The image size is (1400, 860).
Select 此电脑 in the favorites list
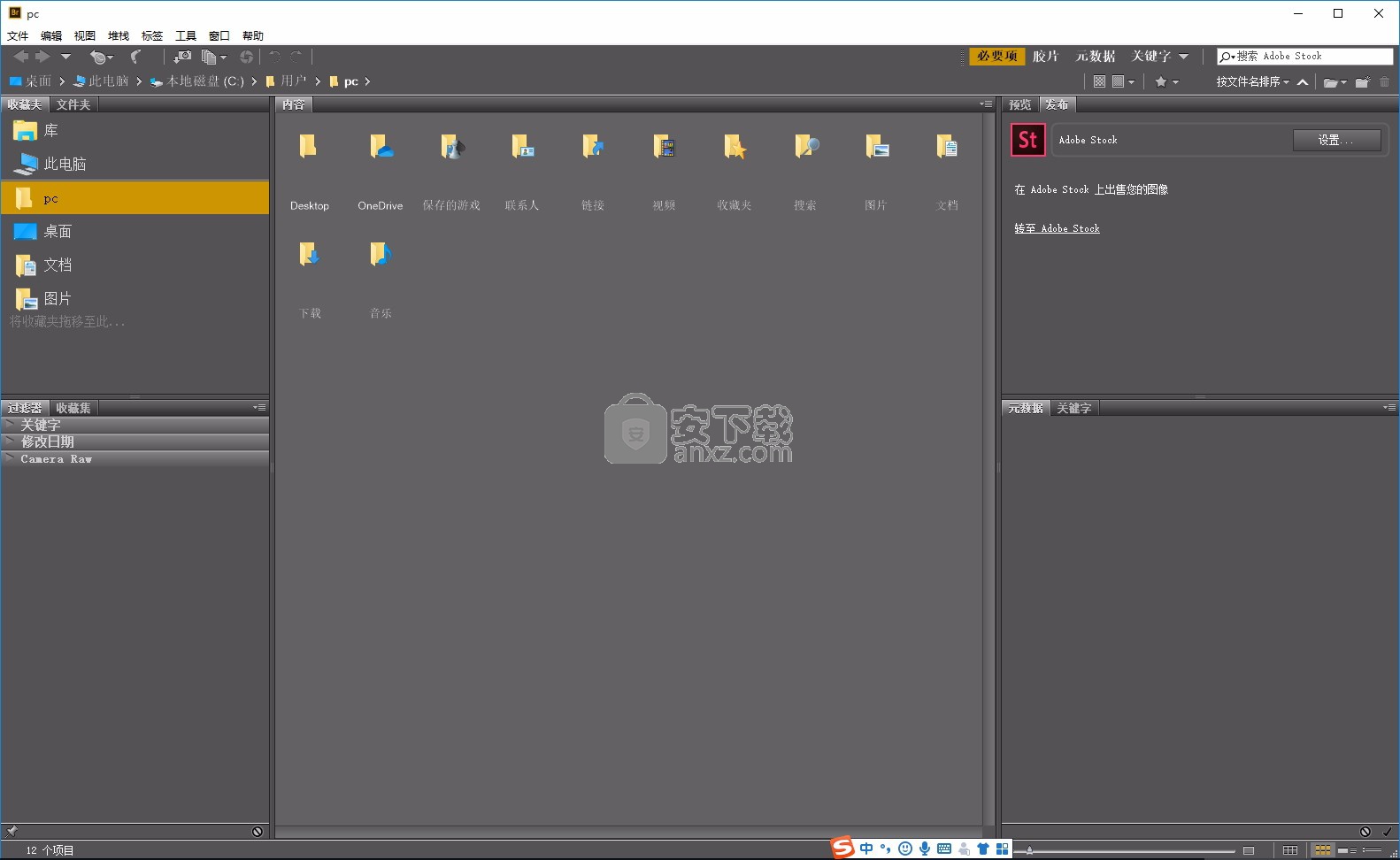(135, 164)
